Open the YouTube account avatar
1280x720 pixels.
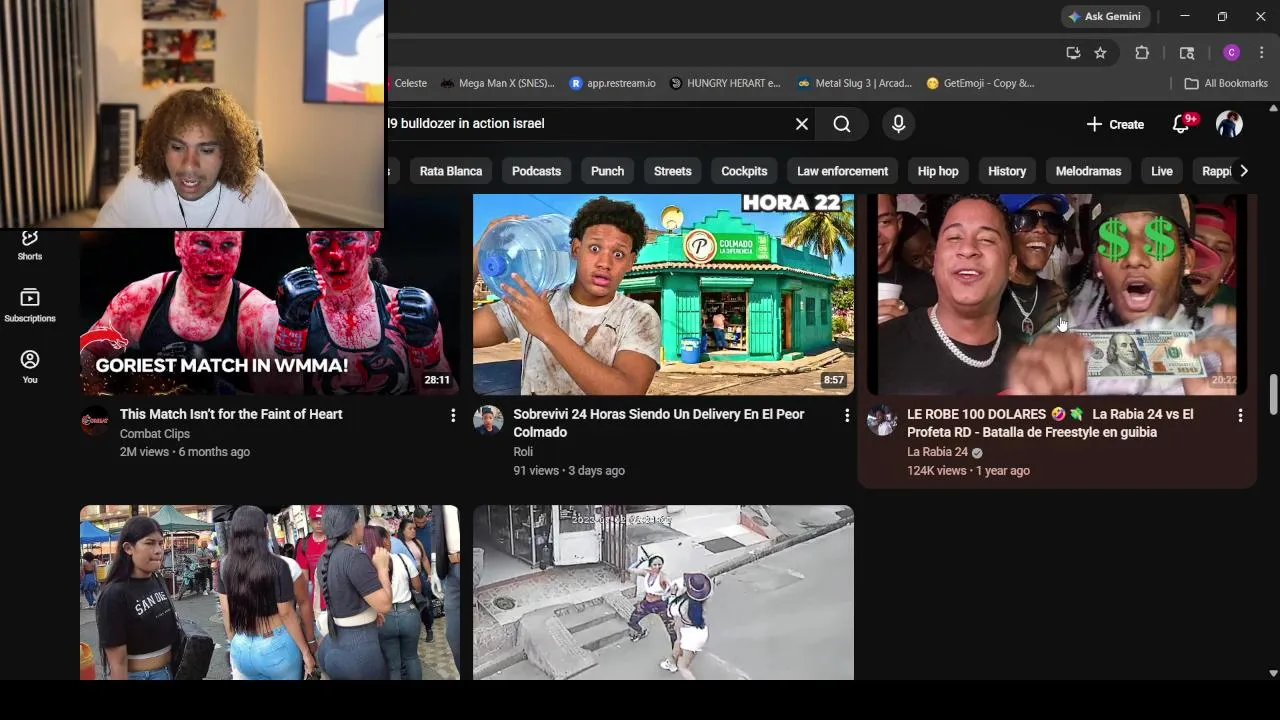(x=1229, y=124)
